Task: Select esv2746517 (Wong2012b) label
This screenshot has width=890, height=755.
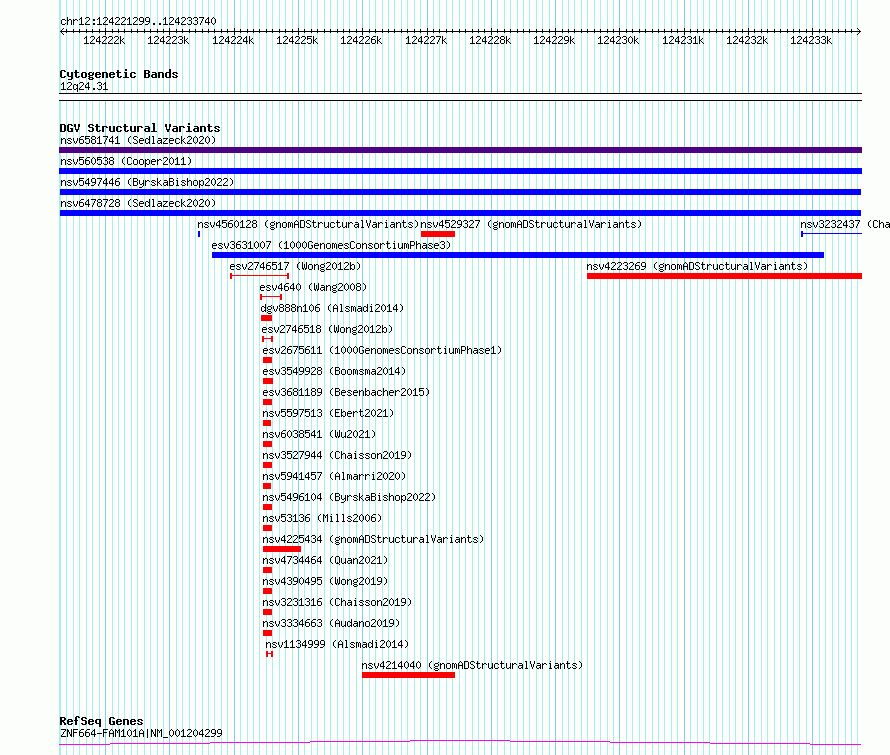Action: coord(295,266)
